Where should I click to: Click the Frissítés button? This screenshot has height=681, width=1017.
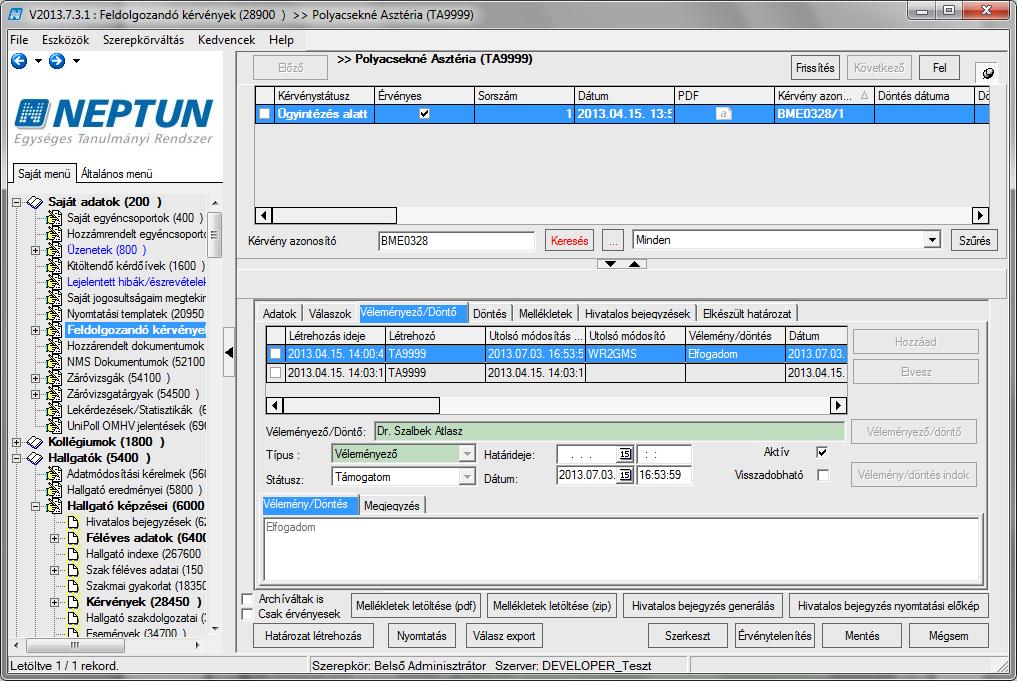click(815, 67)
